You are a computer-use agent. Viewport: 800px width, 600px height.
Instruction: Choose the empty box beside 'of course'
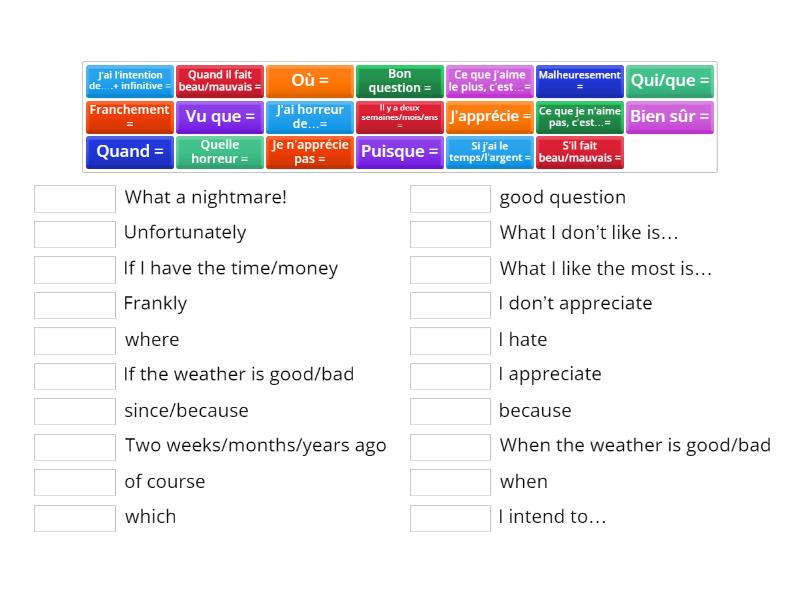pyautogui.click(x=75, y=482)
